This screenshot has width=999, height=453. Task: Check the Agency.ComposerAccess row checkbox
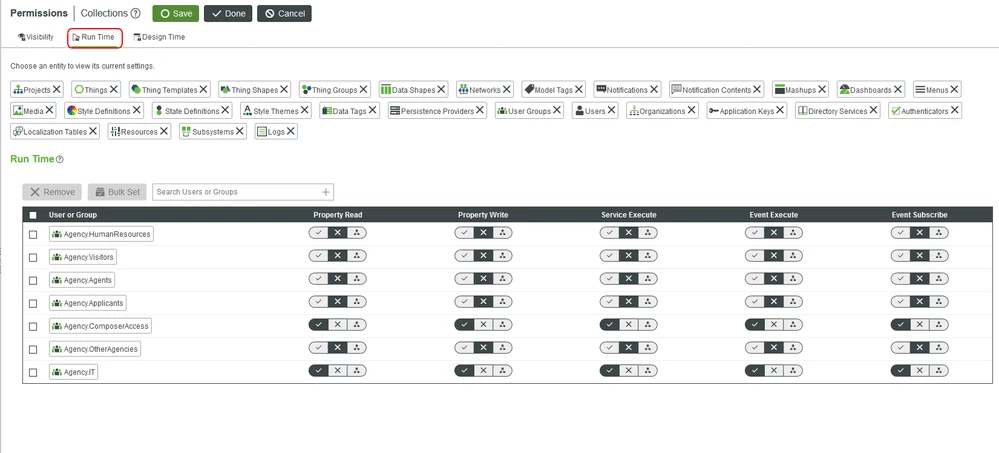pyautogui.click(x=33, y=326)
